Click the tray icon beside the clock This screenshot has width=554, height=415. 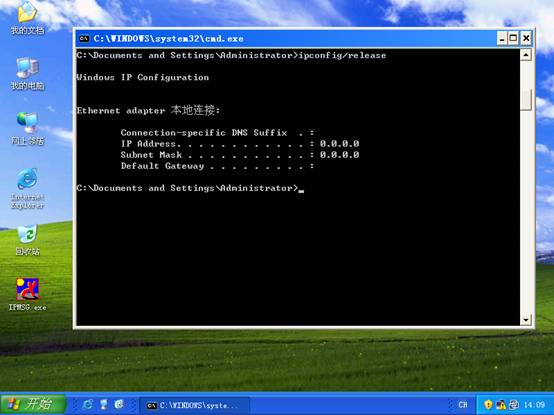(x=514, y=404)
